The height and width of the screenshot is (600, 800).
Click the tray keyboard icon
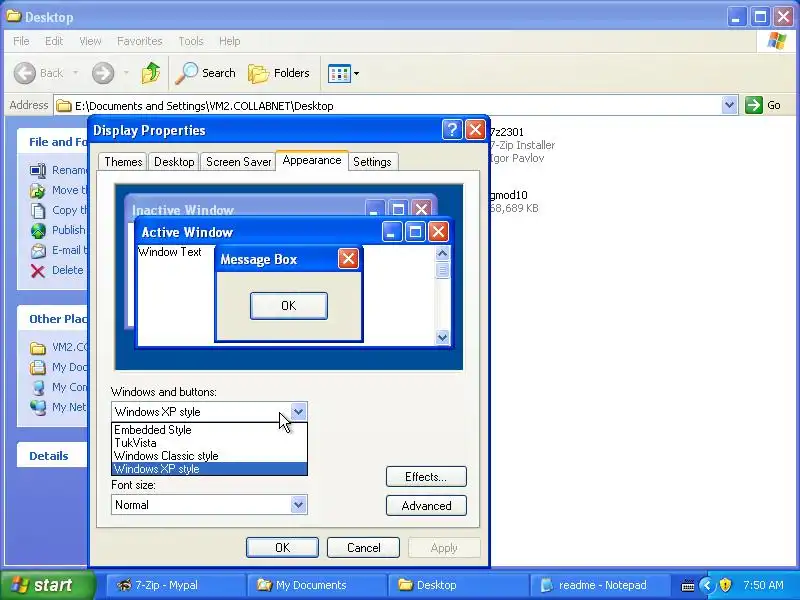[687, 585]
